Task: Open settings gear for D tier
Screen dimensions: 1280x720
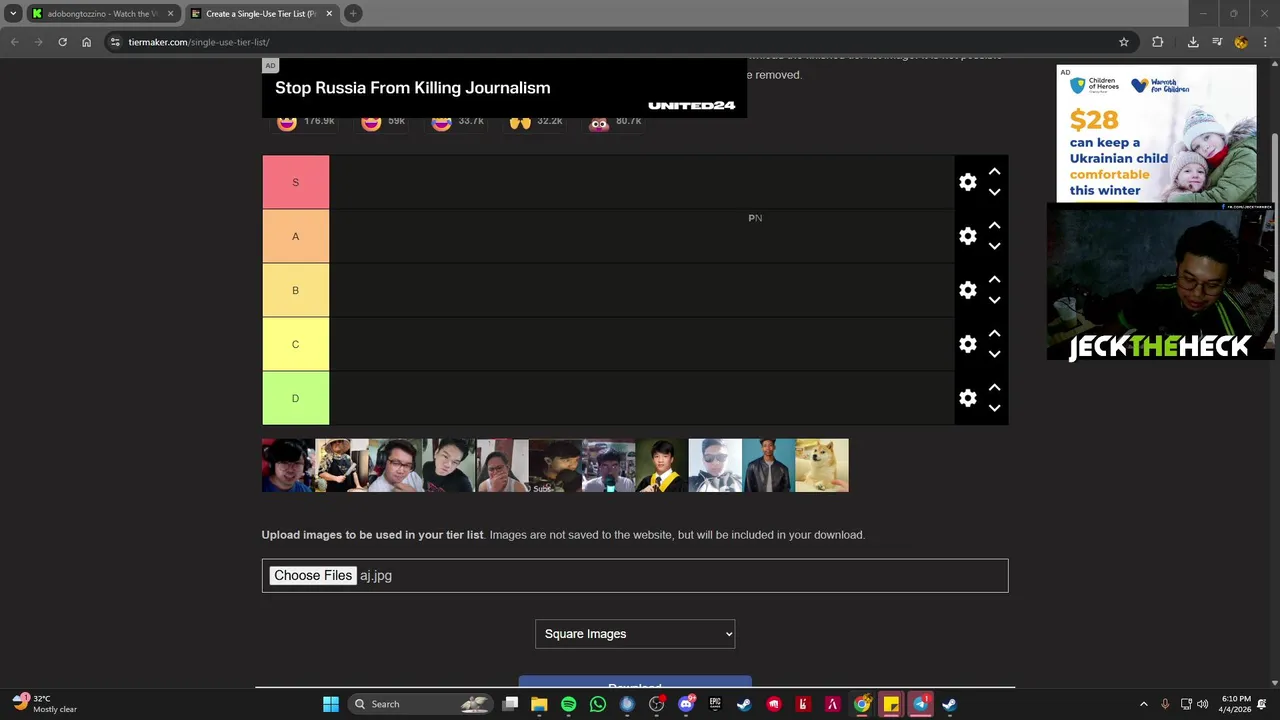Action: click(x=967, y=398)
